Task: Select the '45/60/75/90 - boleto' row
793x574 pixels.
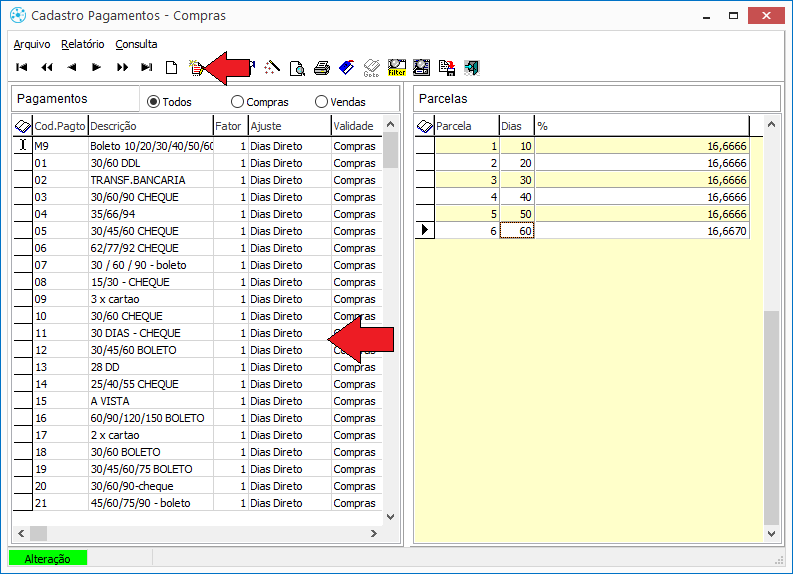Action: [x=197, y=503]
